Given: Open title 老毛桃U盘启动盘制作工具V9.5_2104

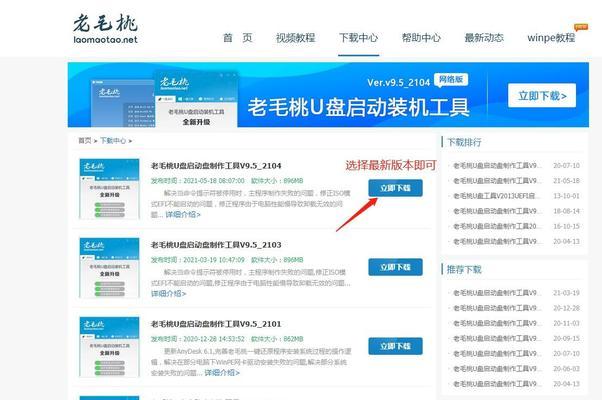Looking at the screenshot, I should coord(216,166).
